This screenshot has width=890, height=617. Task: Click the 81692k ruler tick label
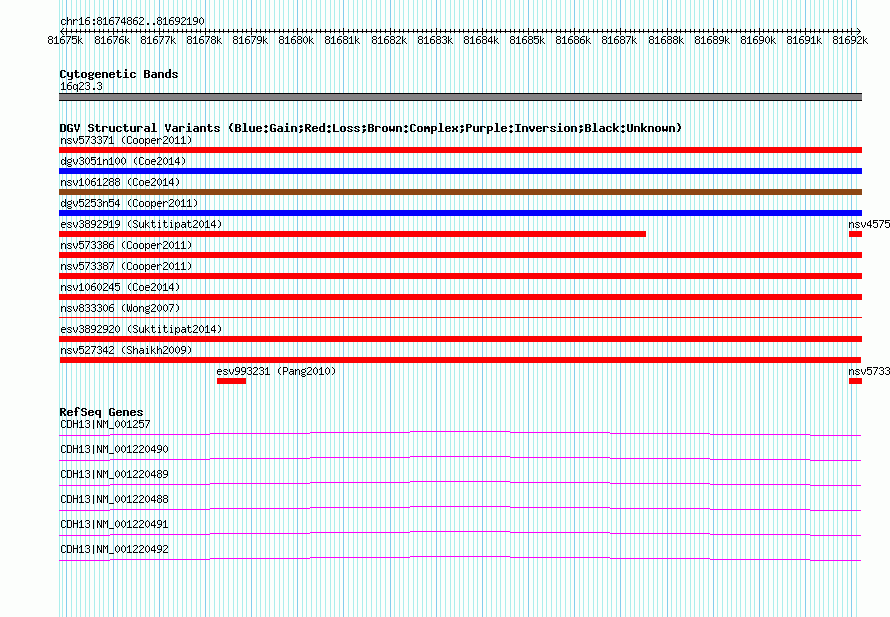(850, 40)
